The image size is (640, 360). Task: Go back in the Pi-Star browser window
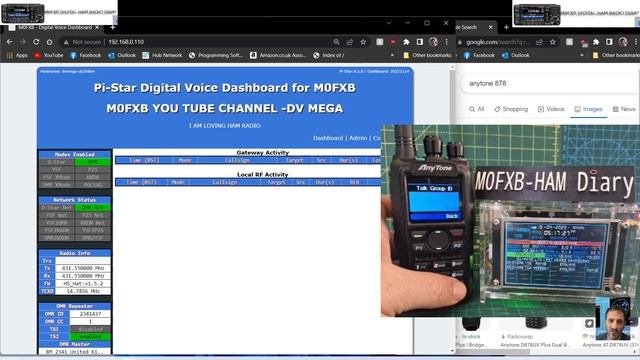pos(9,42)
